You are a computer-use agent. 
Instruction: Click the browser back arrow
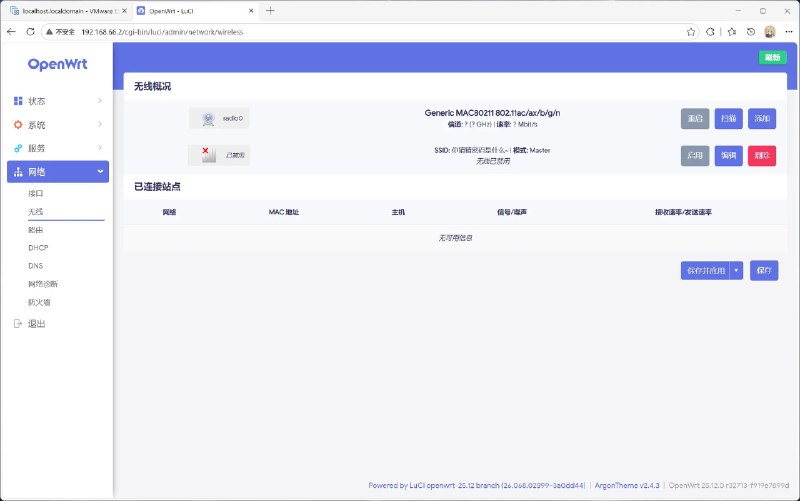pyautogui.click(x=11, y=32)
